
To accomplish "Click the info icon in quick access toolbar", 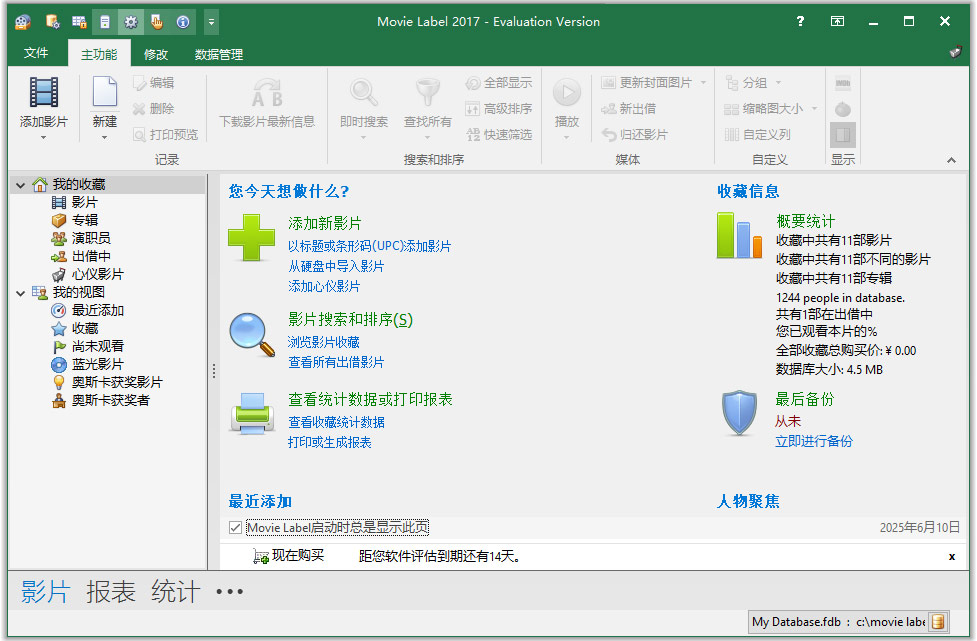I will 183,22.
